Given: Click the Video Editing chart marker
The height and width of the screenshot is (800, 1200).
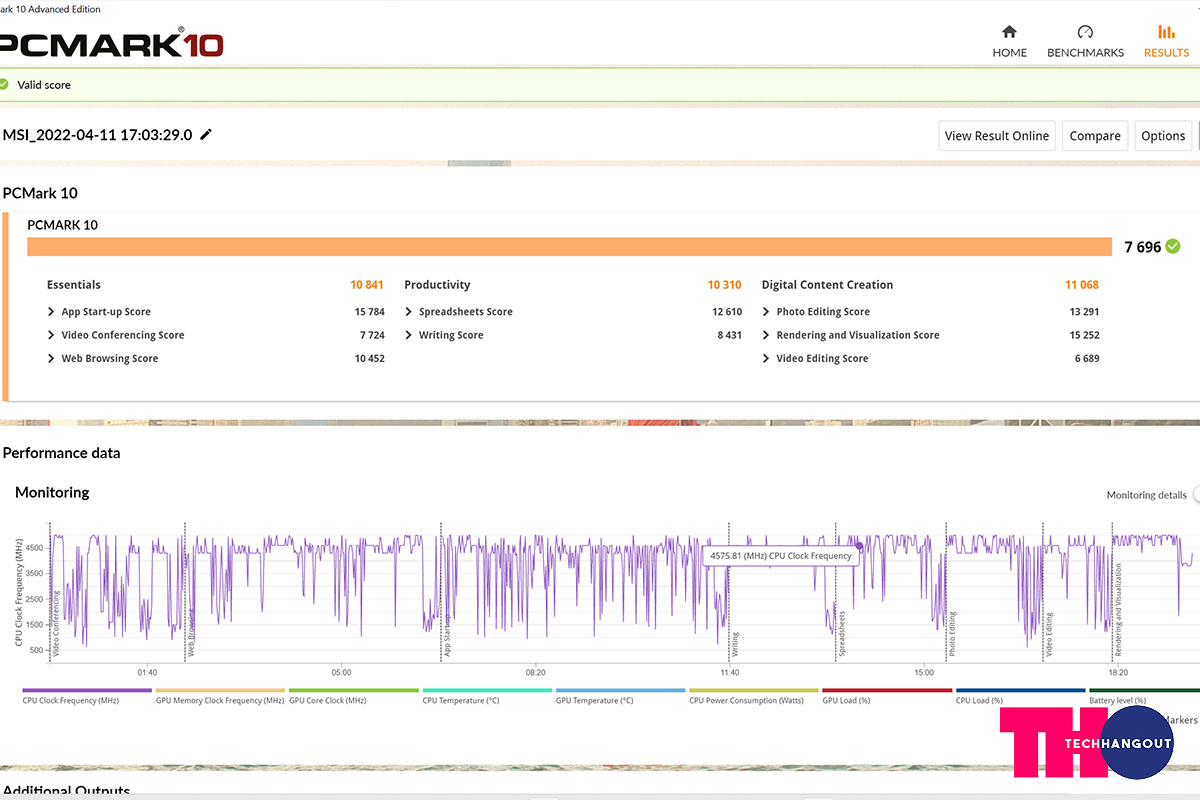Looking at the screenshot, I should pyautogui.click(x=1049, y=635).
